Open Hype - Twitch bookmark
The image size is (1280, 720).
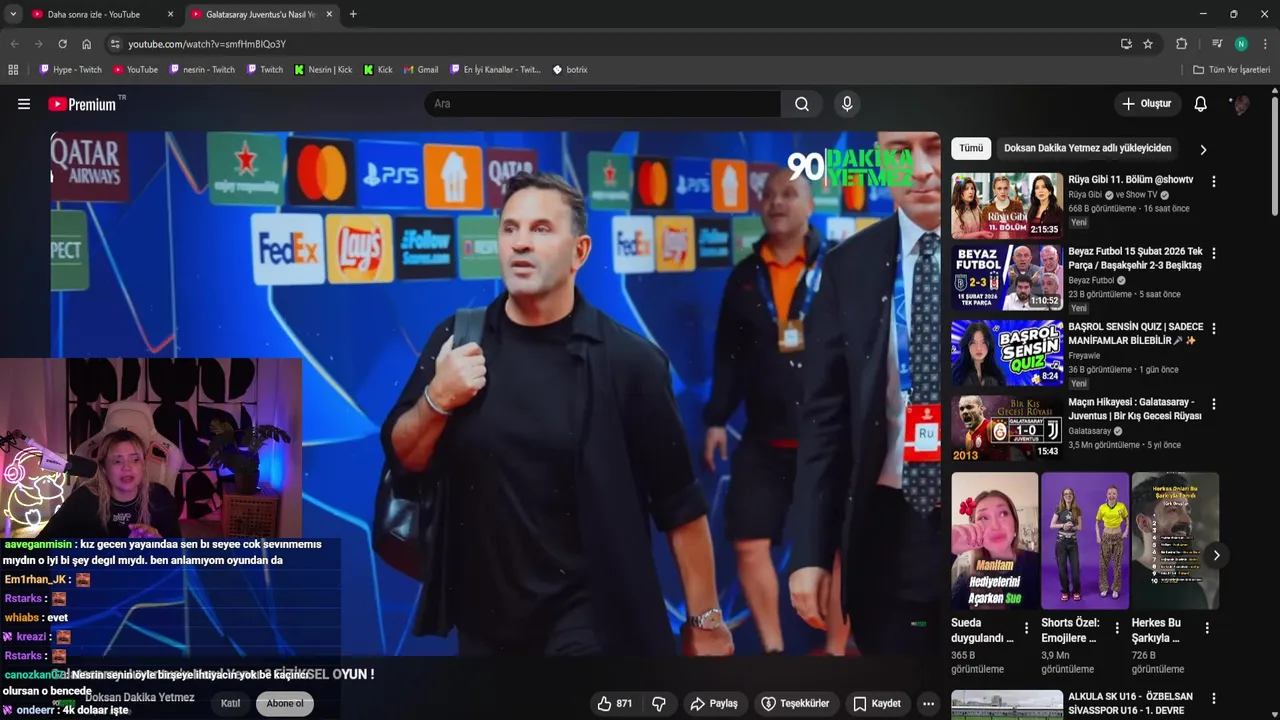(70, 70)
